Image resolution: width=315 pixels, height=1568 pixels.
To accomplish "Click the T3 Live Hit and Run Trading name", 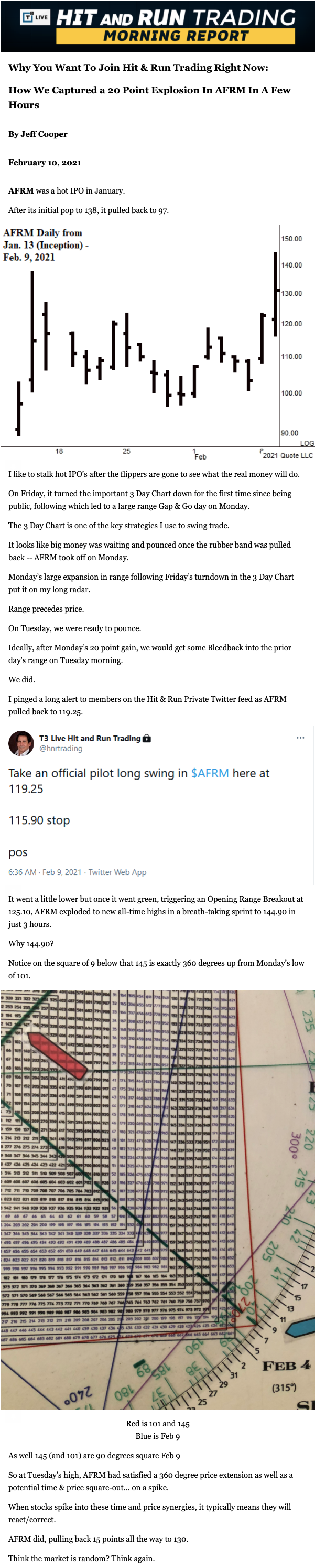I will [x=90, y=738].
